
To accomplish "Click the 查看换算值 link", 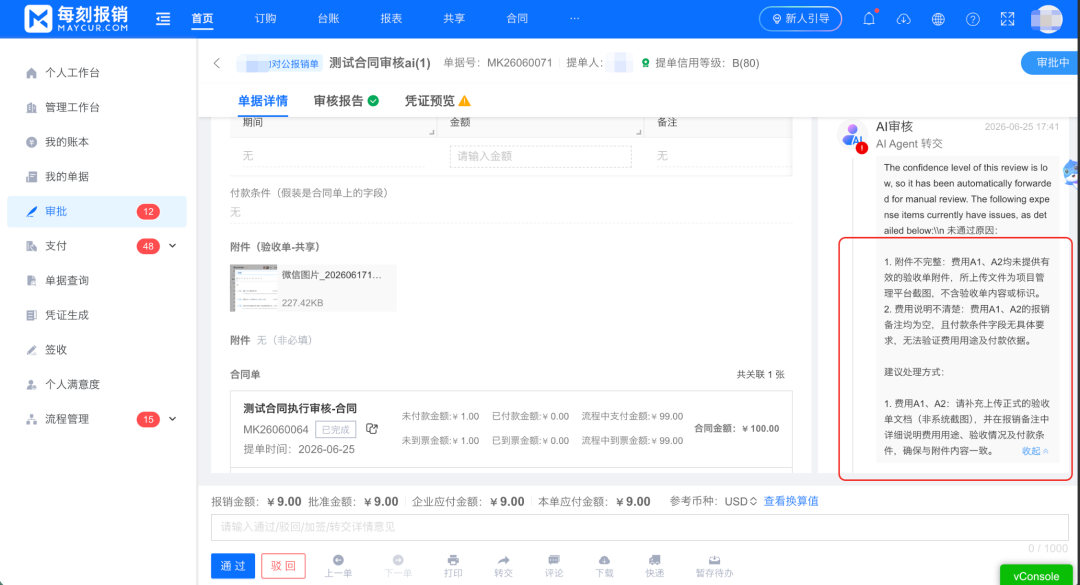I will 791,502.
